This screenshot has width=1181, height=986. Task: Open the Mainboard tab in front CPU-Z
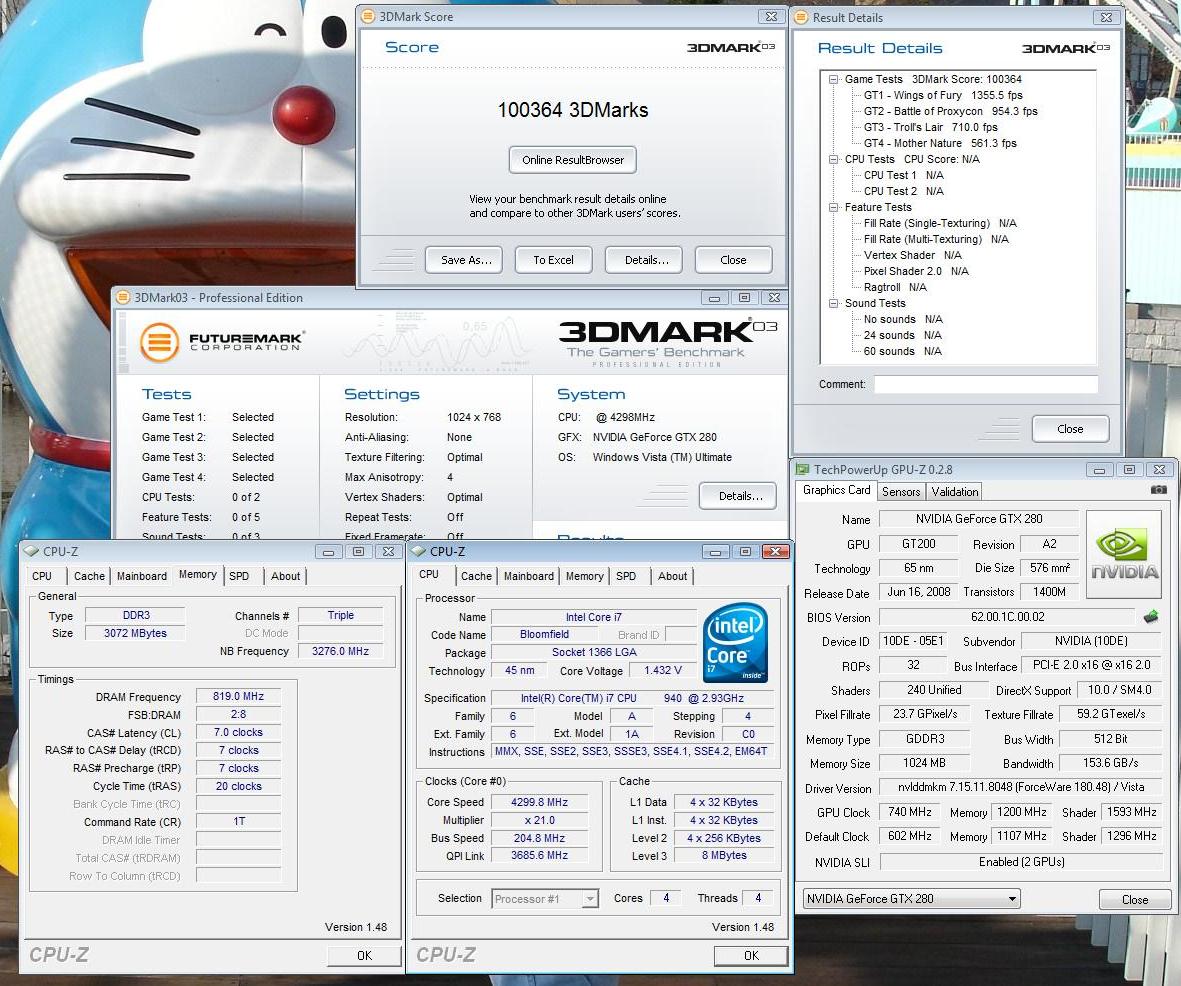[529, 575]
